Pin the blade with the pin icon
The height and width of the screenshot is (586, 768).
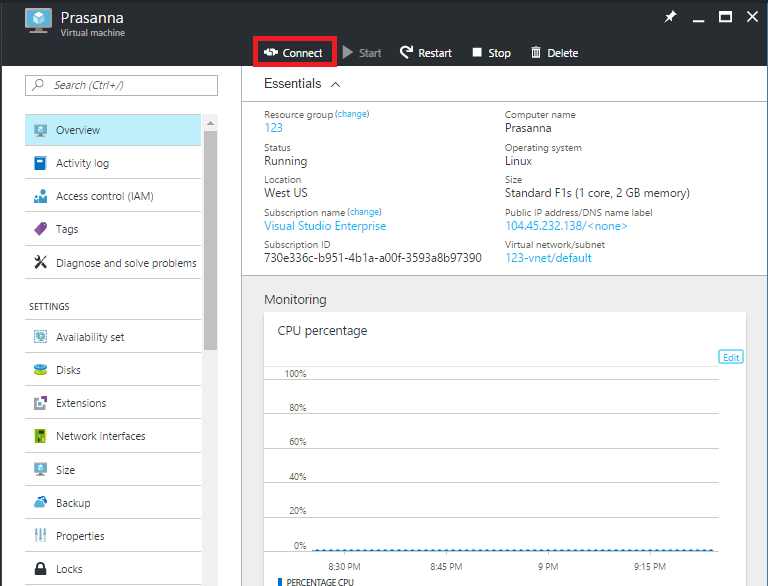pos(671,17)
